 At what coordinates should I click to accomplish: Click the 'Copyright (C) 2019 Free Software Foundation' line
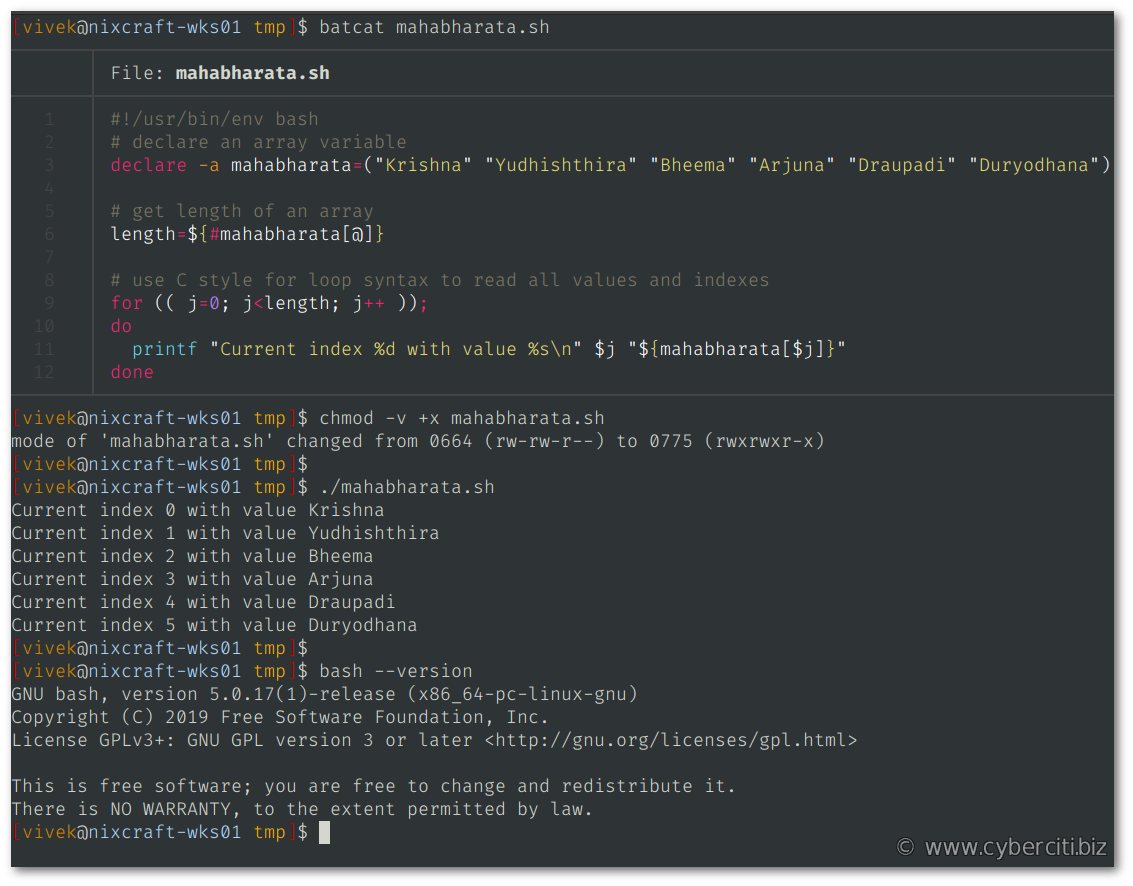point(280,718)
